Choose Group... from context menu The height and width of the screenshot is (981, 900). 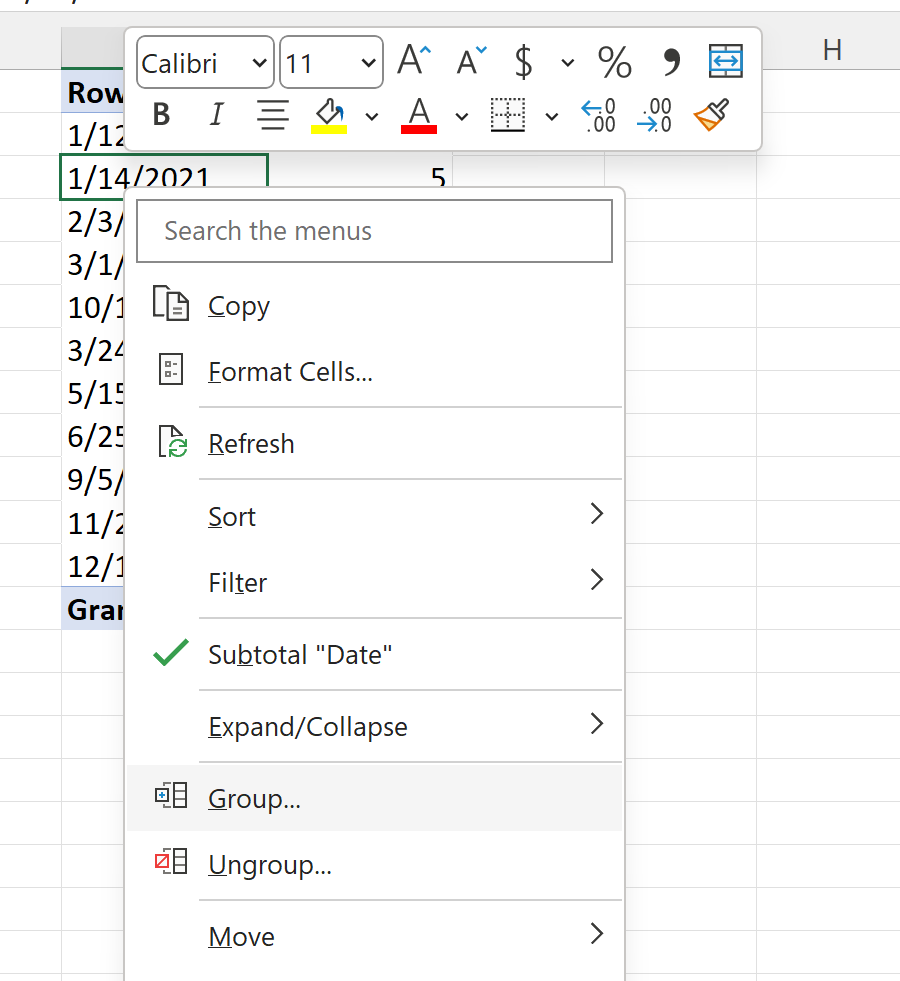coord(374,798)
